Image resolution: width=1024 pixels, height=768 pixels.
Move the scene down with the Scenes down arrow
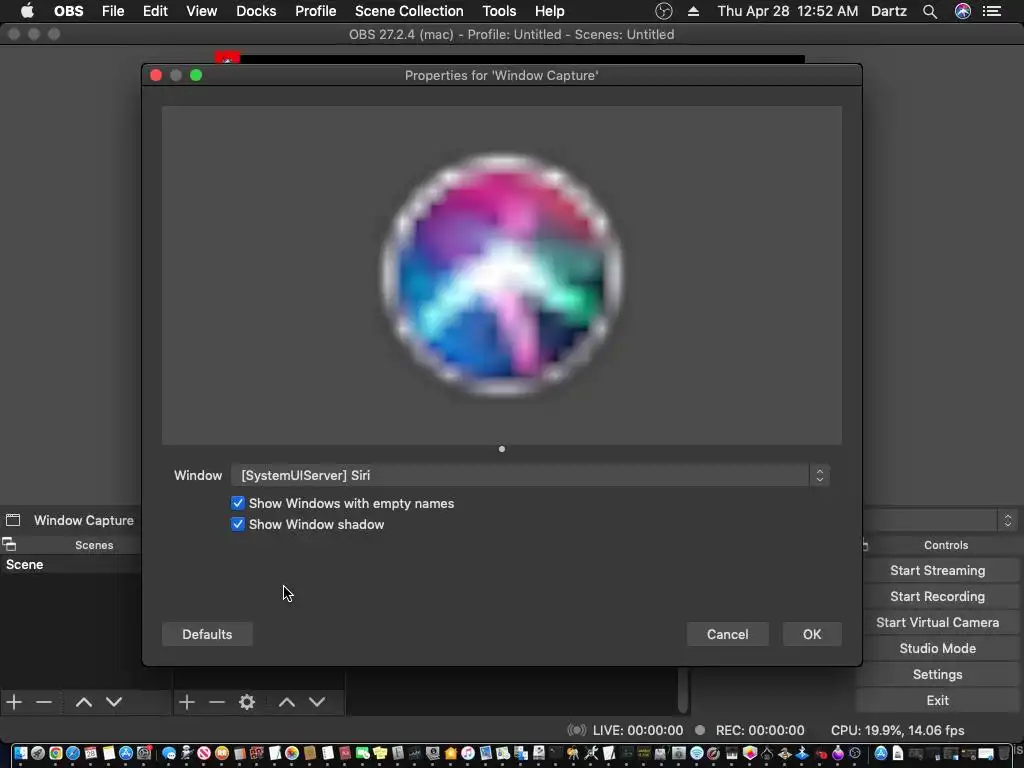pos(114,702)
